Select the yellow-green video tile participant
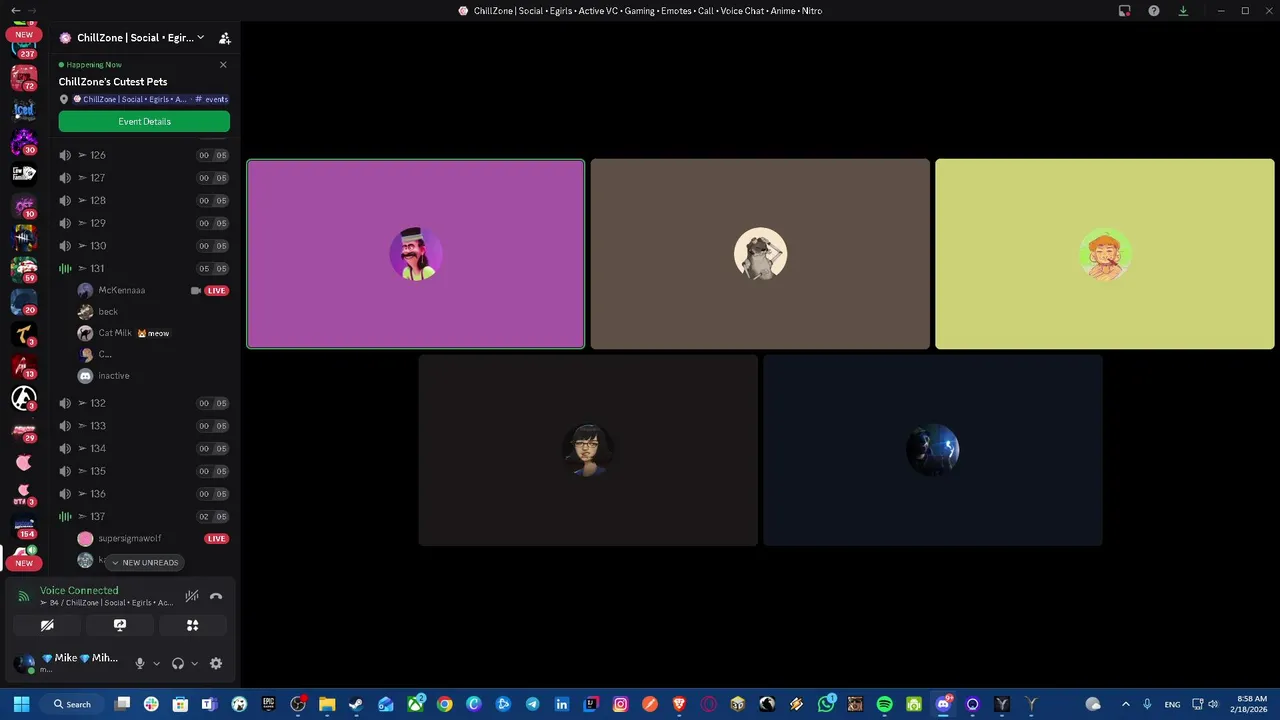 pyautogui.click(x=1105, y=254)
